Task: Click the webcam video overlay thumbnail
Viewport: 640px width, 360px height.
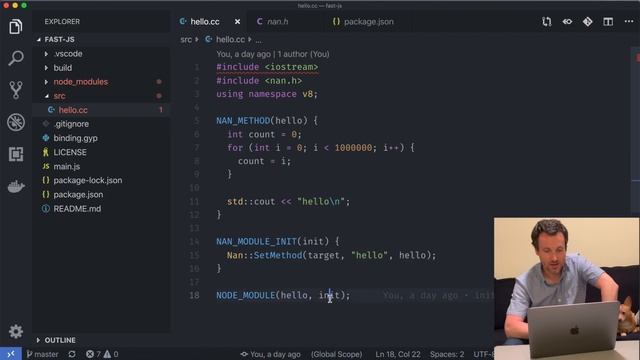Action: coord(567,288)
